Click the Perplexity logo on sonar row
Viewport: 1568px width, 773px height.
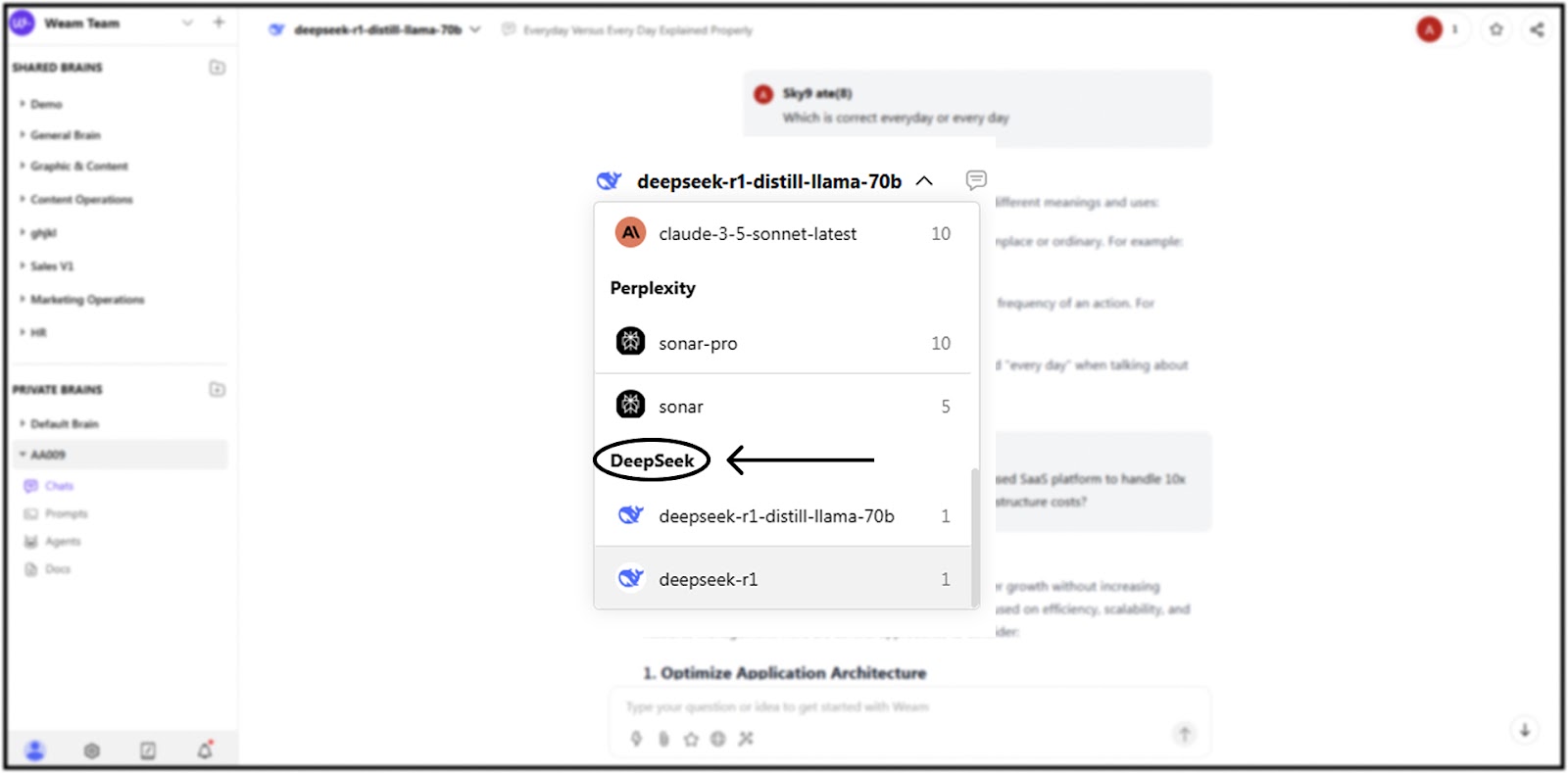630,404
